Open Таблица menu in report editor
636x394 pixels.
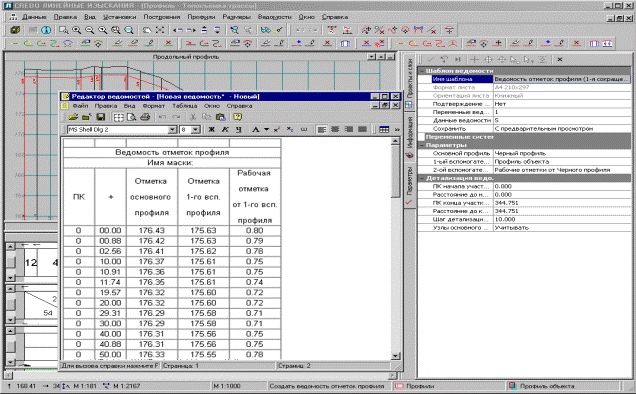coord(185,106)
